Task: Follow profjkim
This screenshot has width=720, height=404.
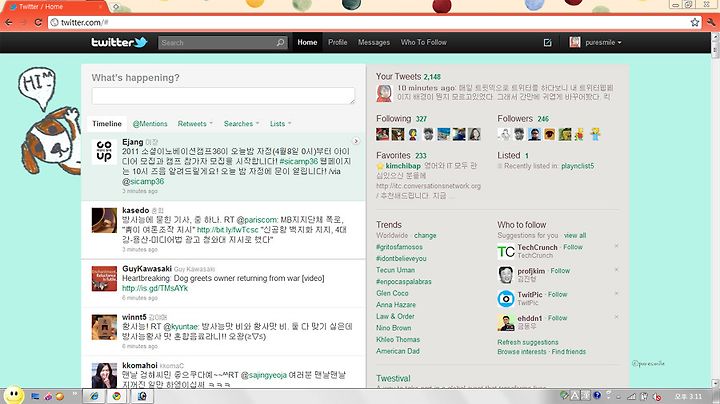Action: pyautogui.click(x=560, y=271)
